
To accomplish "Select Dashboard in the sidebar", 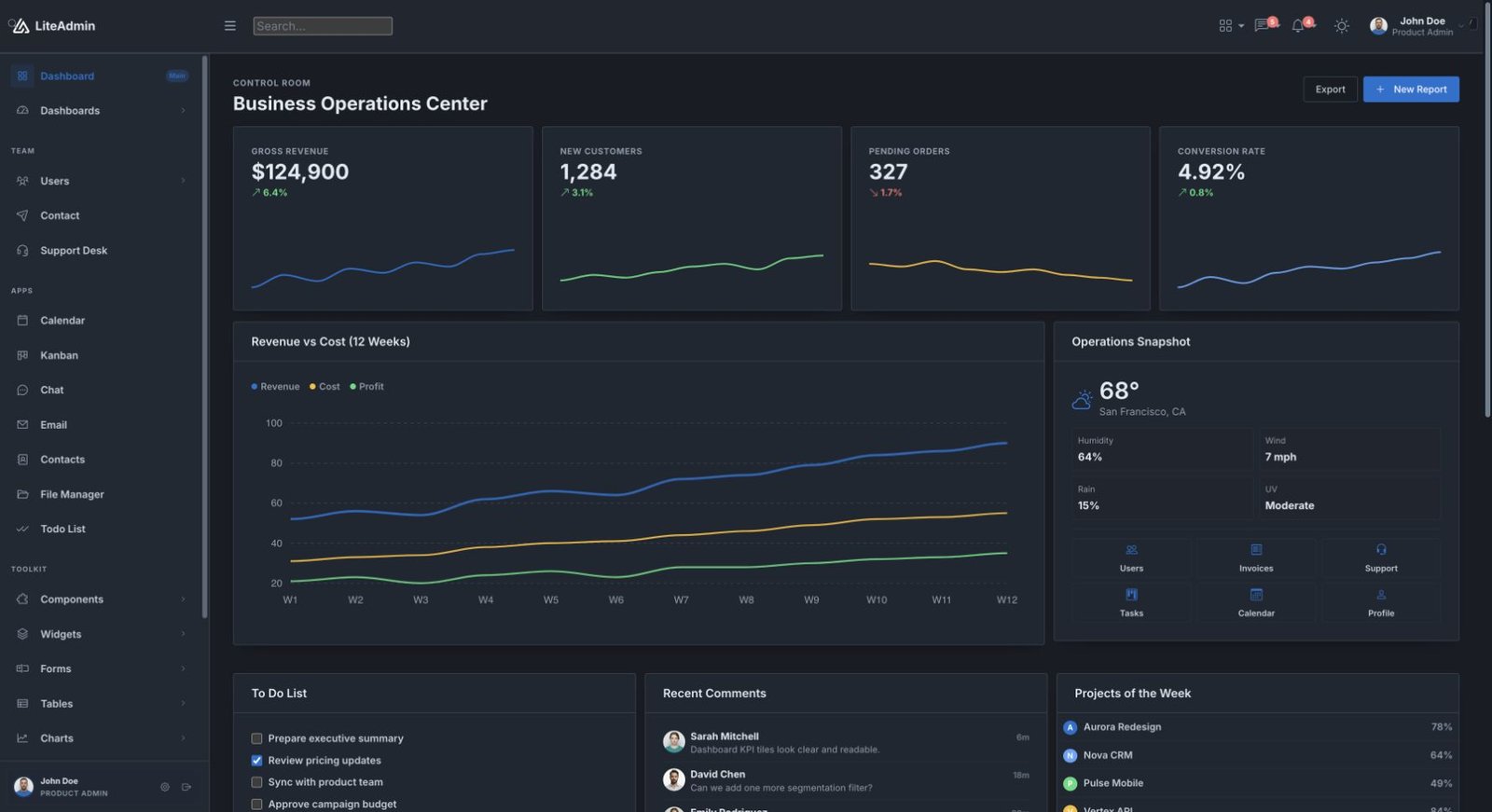I will 104,76.
